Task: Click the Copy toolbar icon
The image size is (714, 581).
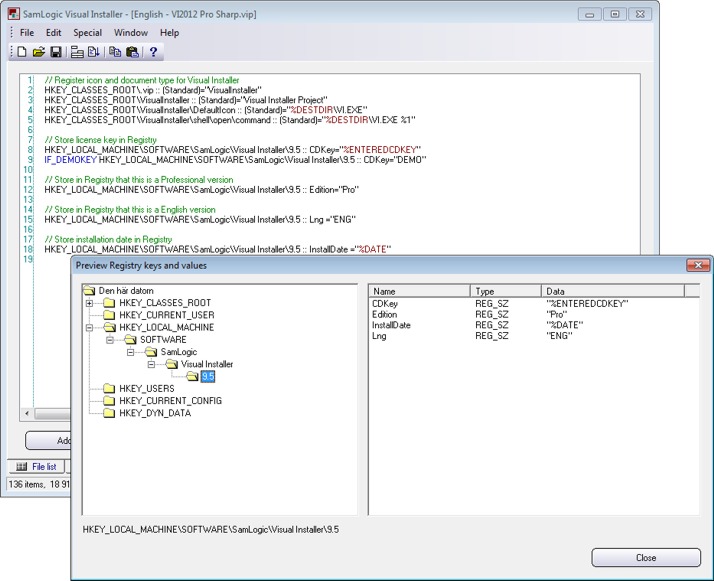Action: (115, 52)
